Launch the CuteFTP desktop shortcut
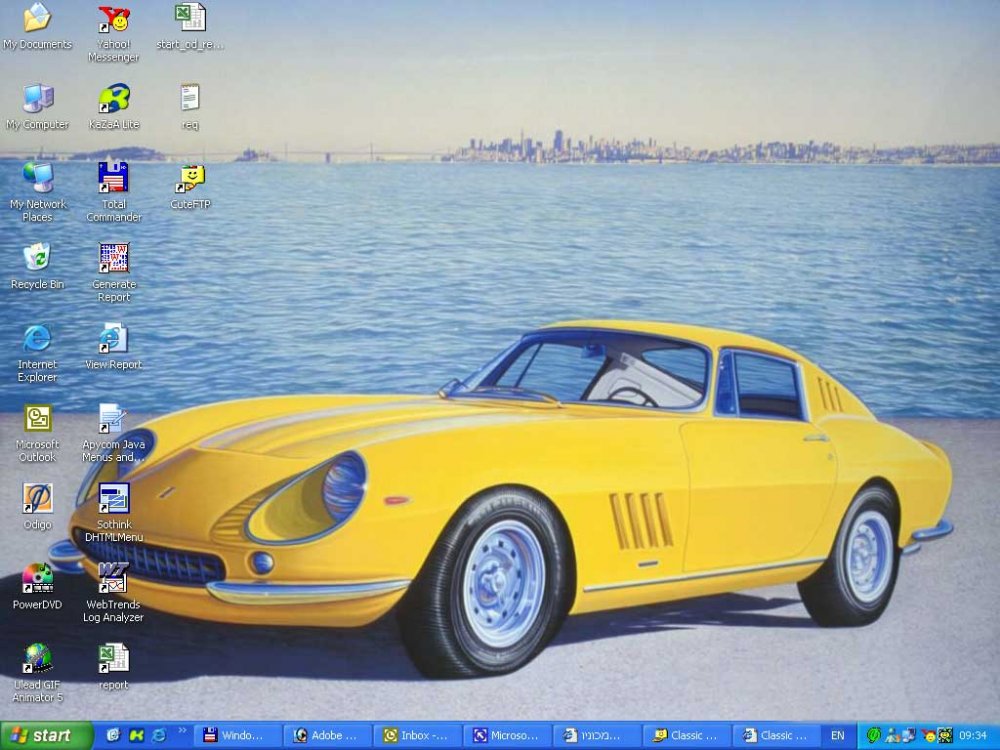 [190, 186]
